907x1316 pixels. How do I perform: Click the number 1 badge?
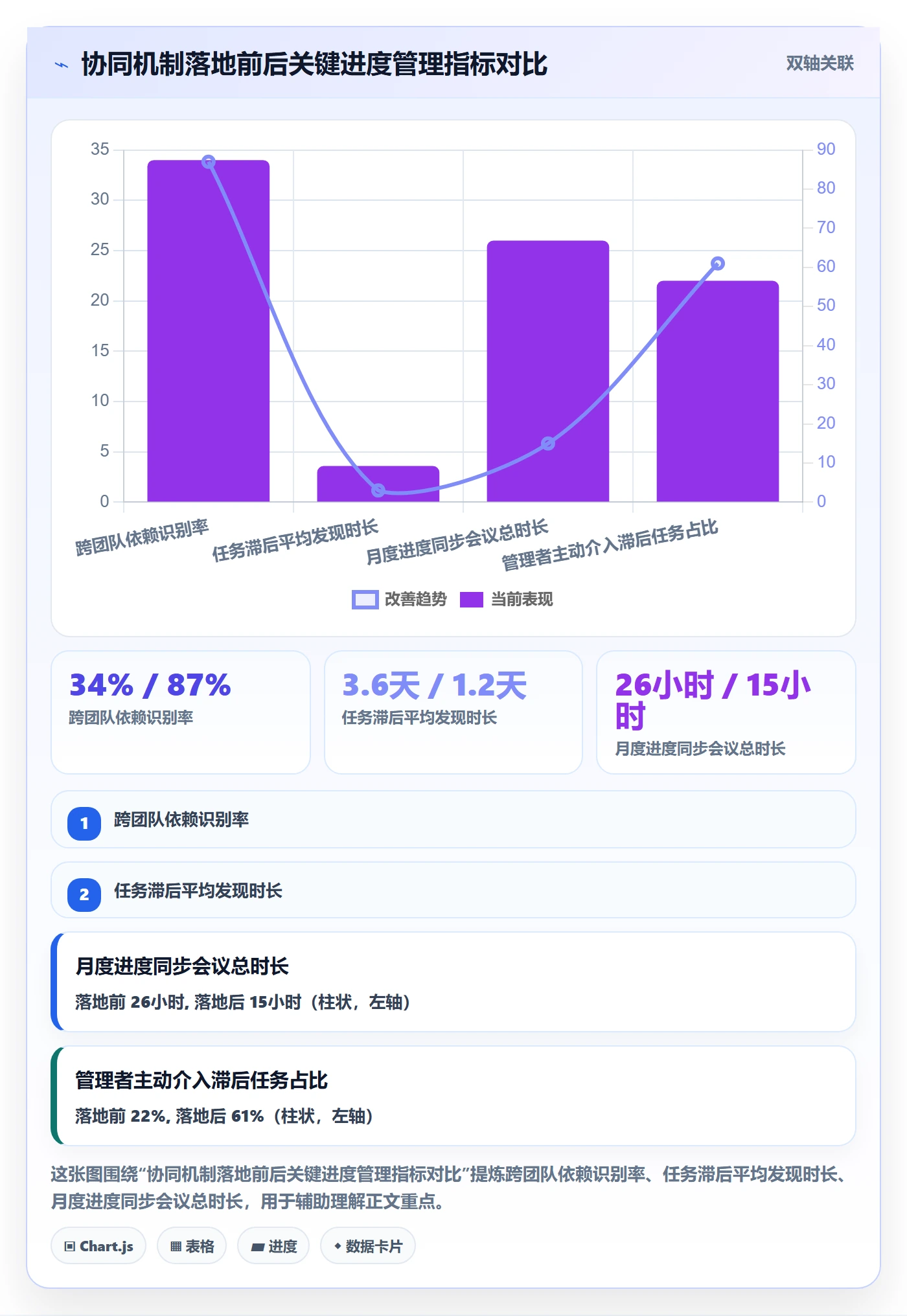84,824
